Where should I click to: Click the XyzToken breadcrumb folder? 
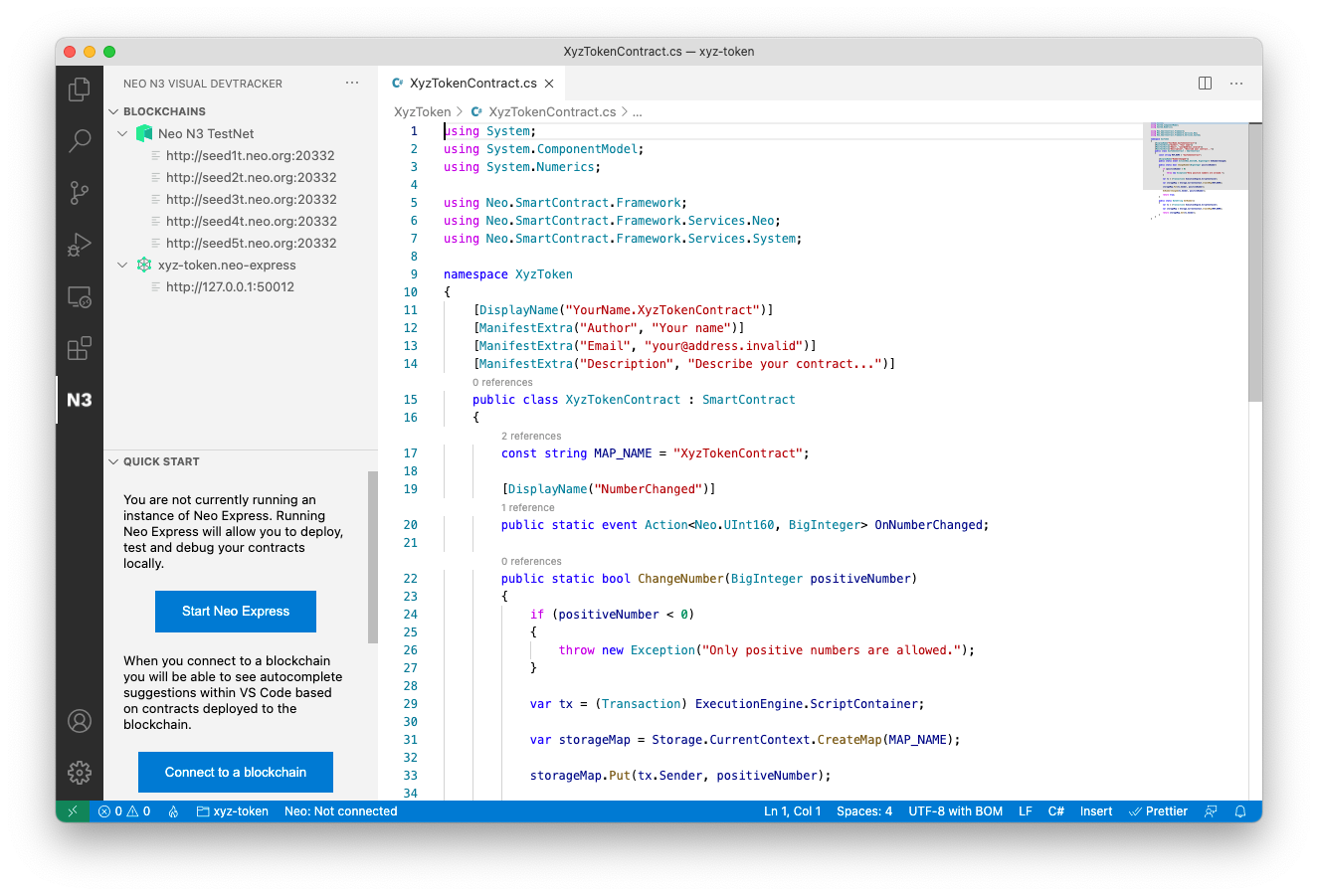[x=423, y=112]
